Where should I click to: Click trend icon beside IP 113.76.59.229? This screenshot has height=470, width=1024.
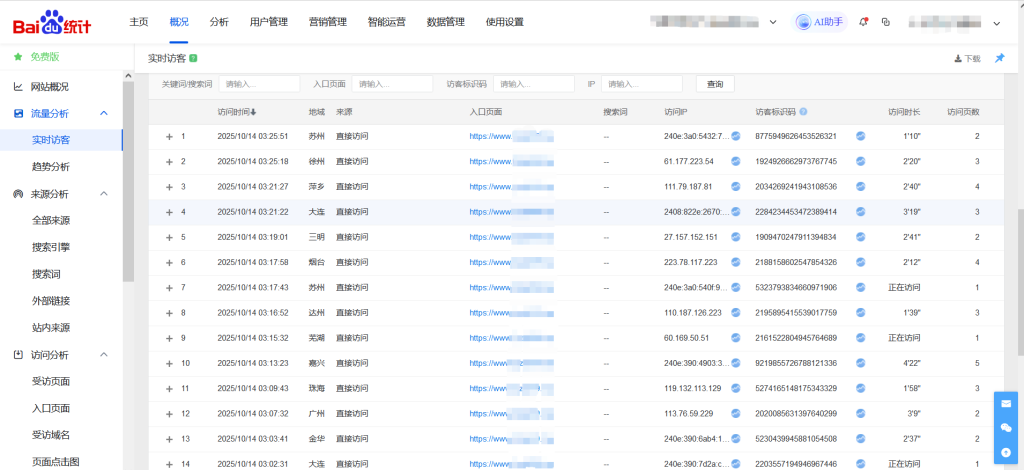point(735,413)
